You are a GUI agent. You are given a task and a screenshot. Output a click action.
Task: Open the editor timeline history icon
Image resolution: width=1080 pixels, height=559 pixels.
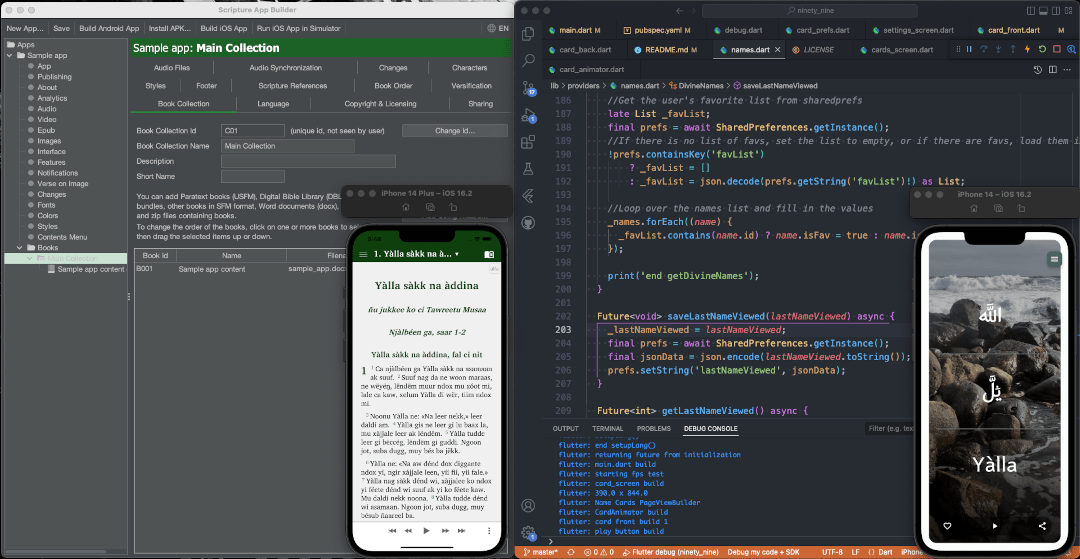click(x=1038, y=70)
